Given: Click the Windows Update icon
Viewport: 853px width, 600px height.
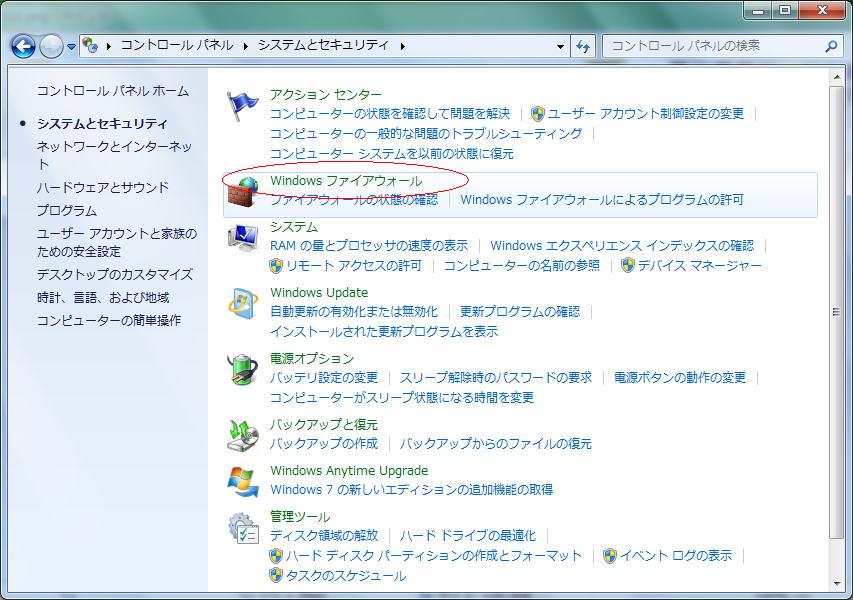Looking at the screenshot, I should coord(242,303).
